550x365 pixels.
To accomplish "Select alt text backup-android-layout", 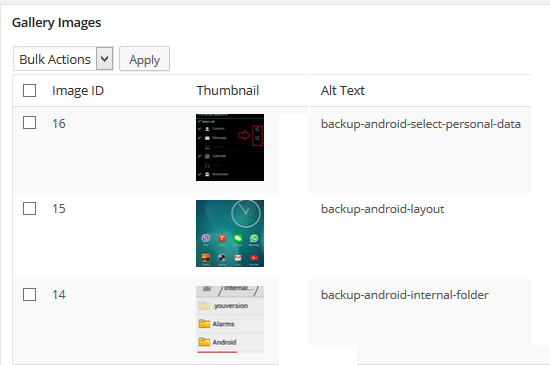I will tap(382, 209).
